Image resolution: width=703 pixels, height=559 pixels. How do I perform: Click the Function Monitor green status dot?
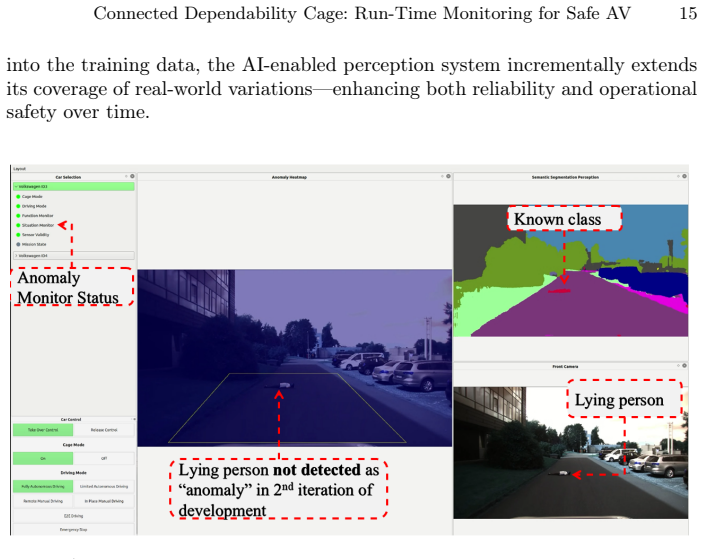pyautogui.click(x=18, y=216)
